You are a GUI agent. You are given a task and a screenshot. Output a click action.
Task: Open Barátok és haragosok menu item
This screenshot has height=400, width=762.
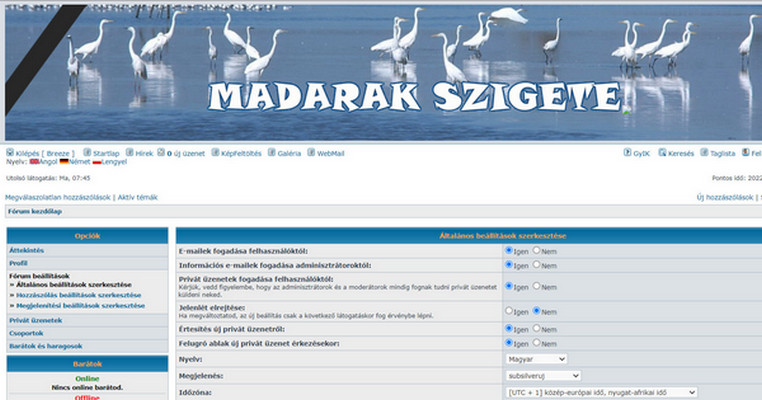46,346
